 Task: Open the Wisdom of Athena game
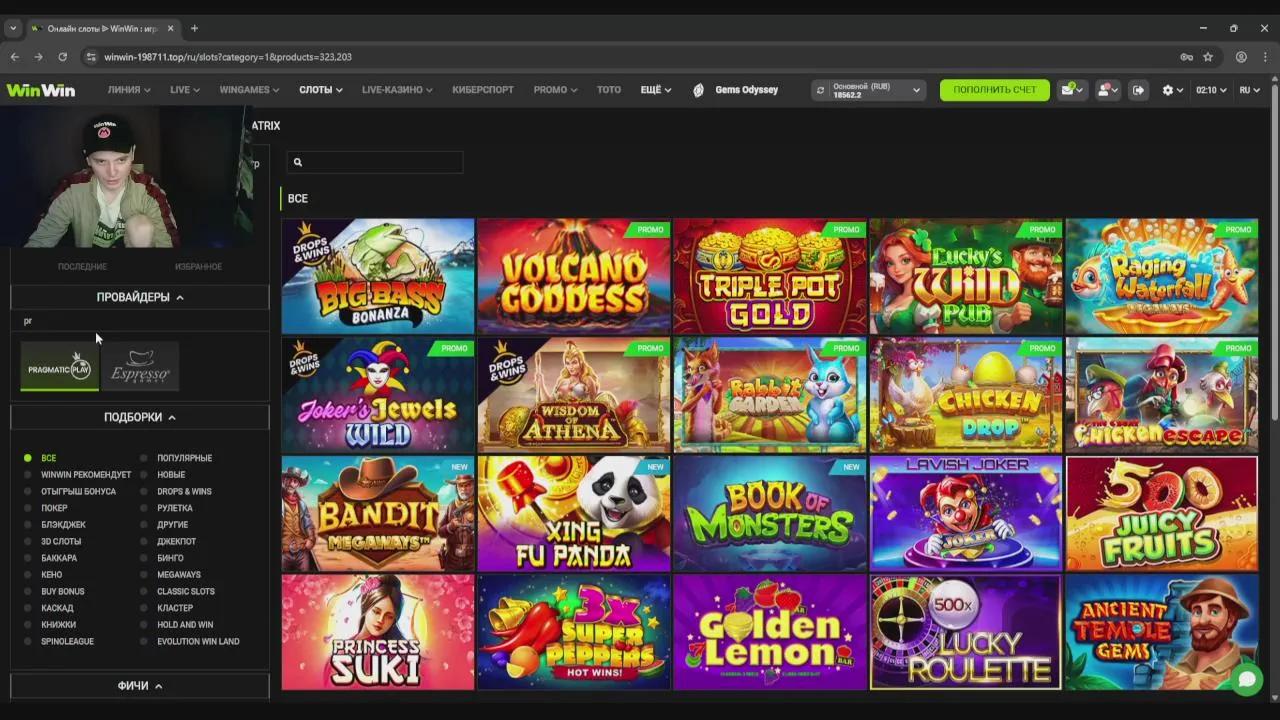tap(574, 395)
